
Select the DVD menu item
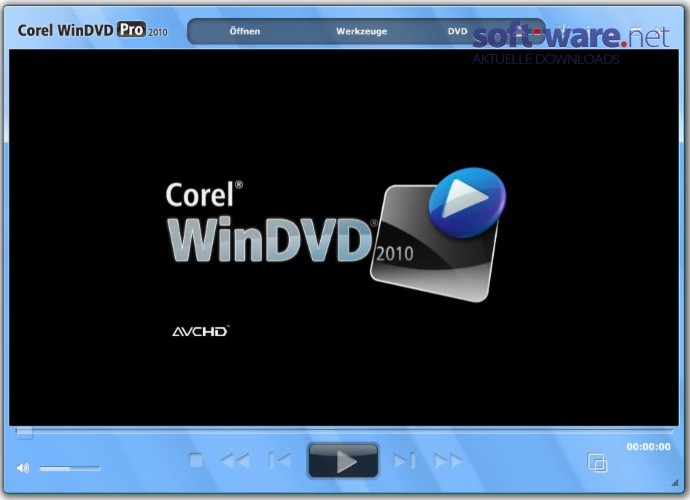(x=457, y=31)
